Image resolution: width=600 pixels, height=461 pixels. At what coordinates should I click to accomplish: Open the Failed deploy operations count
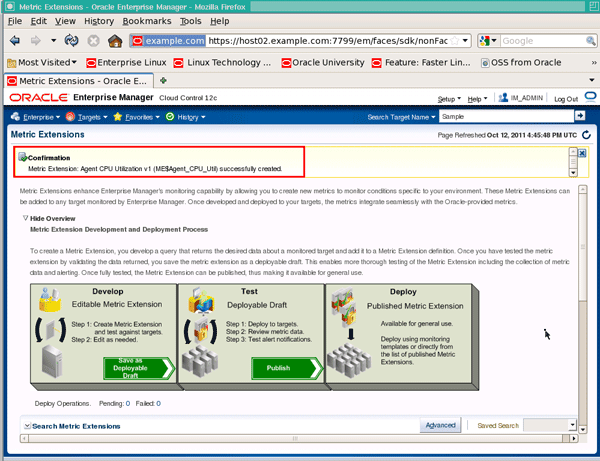click(158, 404)
